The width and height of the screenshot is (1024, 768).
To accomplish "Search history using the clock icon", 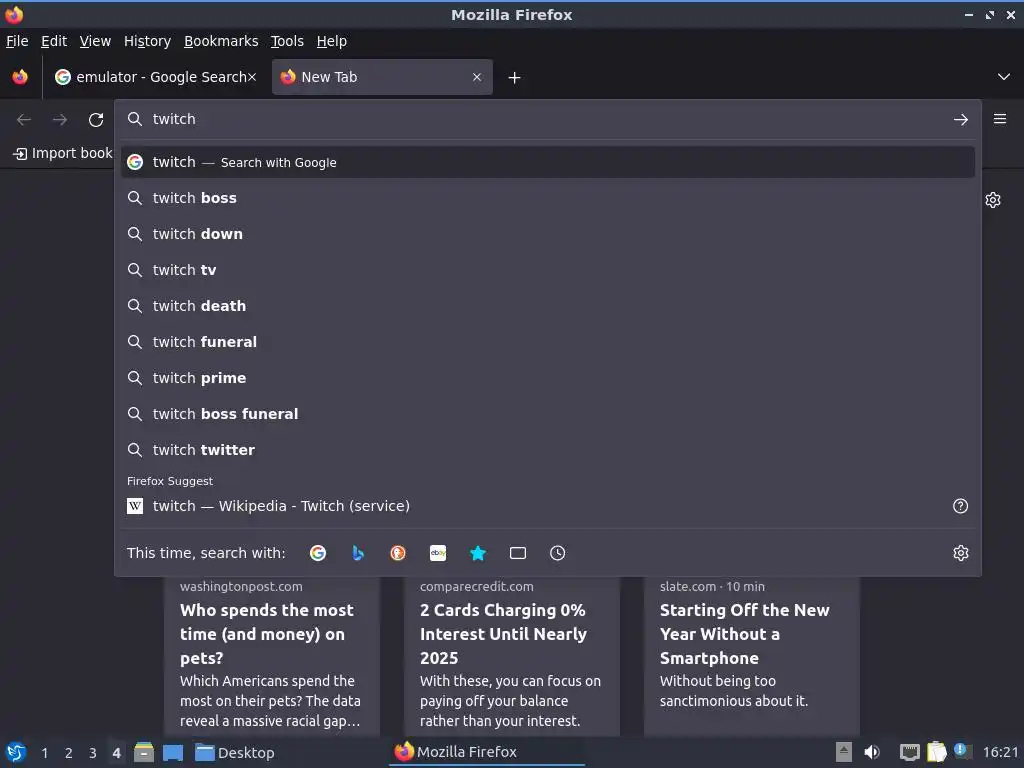I will 558,553.
